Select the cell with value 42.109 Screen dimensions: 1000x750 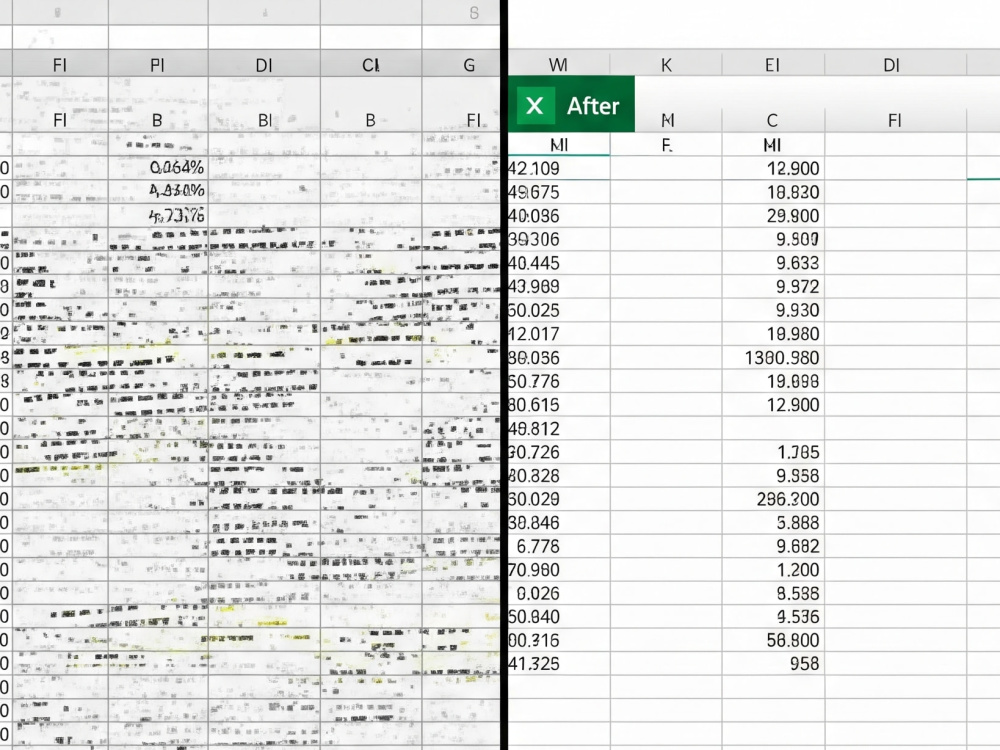pos(559,168)
